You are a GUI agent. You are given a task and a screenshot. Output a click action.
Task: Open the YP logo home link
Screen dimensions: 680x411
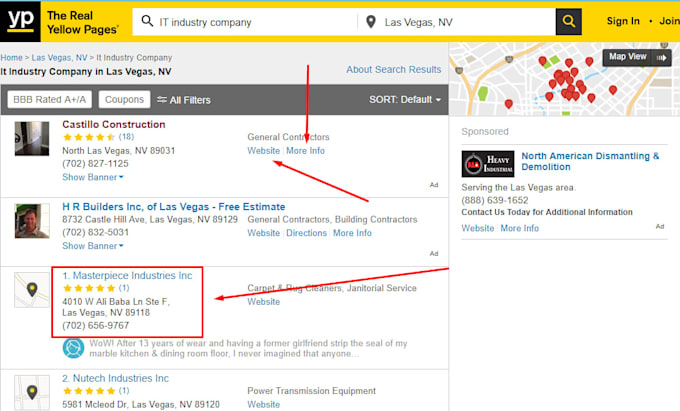click(20, 21)
